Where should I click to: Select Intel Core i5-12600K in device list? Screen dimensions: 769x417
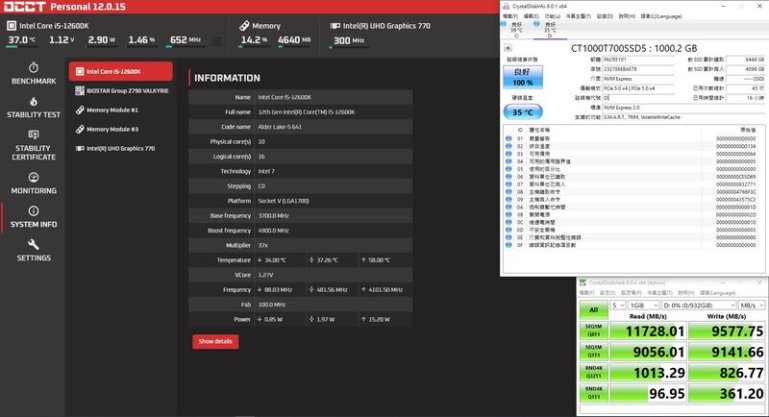click(x=121, y=71)
